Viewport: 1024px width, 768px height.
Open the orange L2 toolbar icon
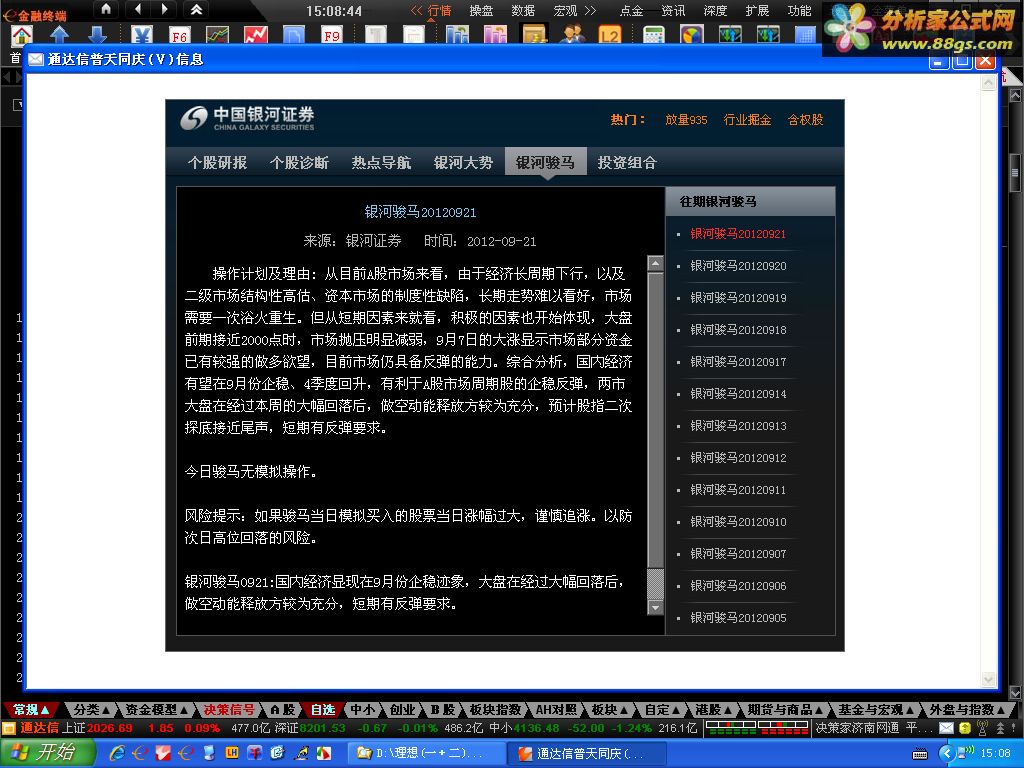pyautogui.click(x=610, y=35)
